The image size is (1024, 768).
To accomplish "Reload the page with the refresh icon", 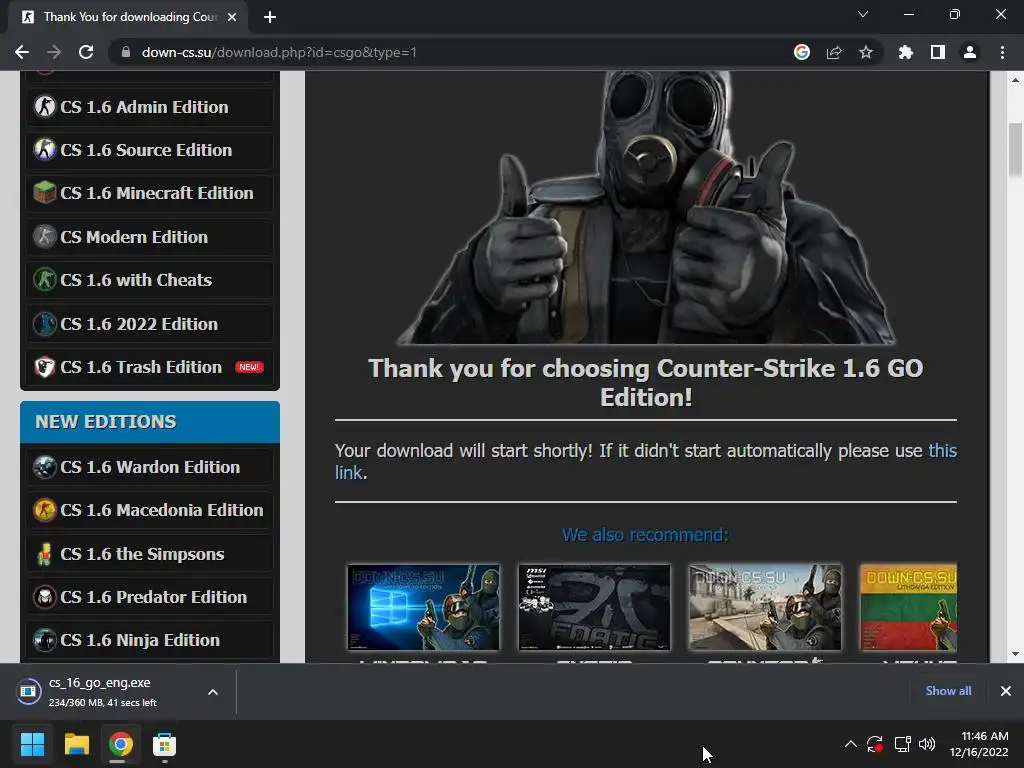I will 86,52.
